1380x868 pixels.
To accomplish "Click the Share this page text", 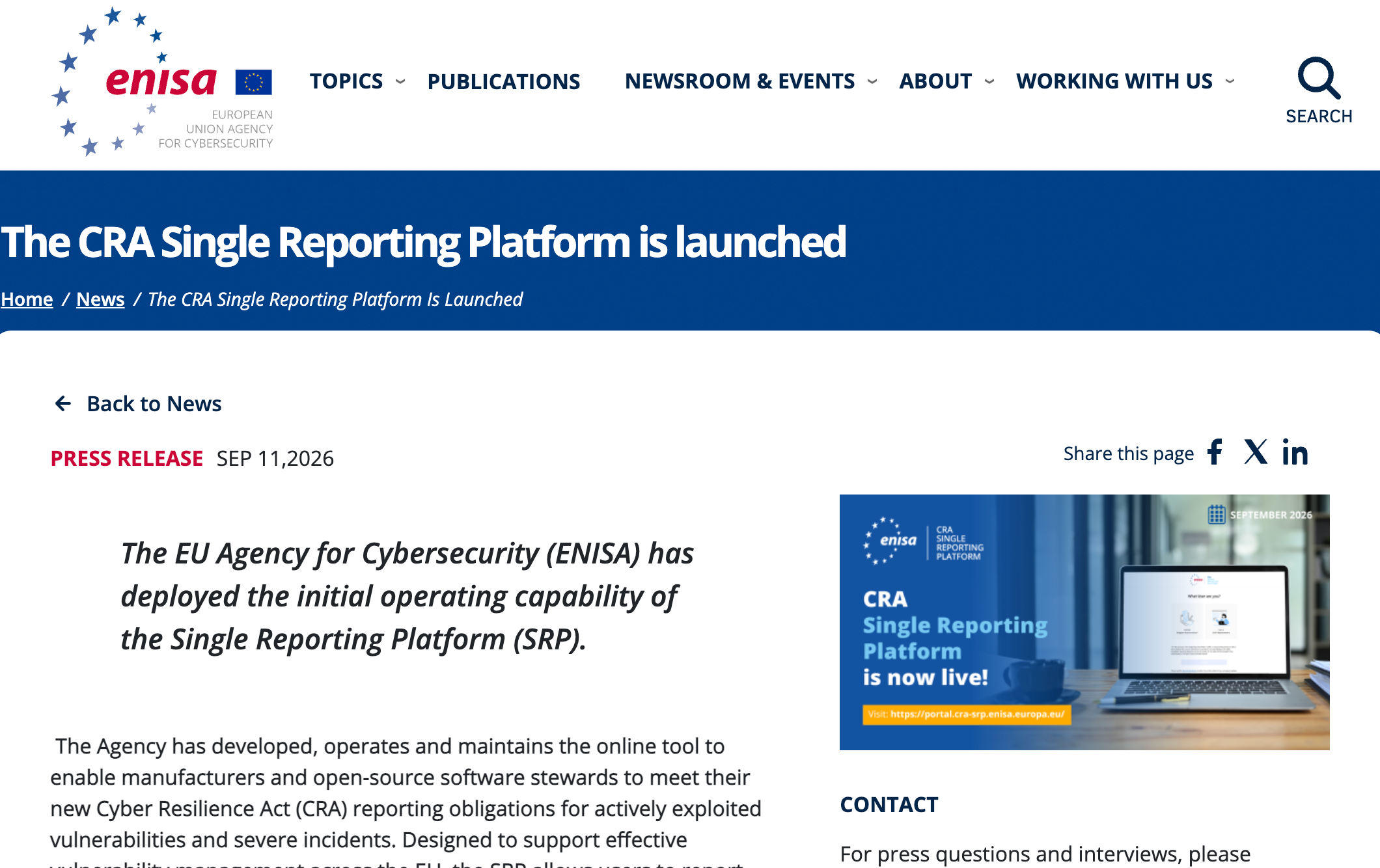I will pos(1129,454).
